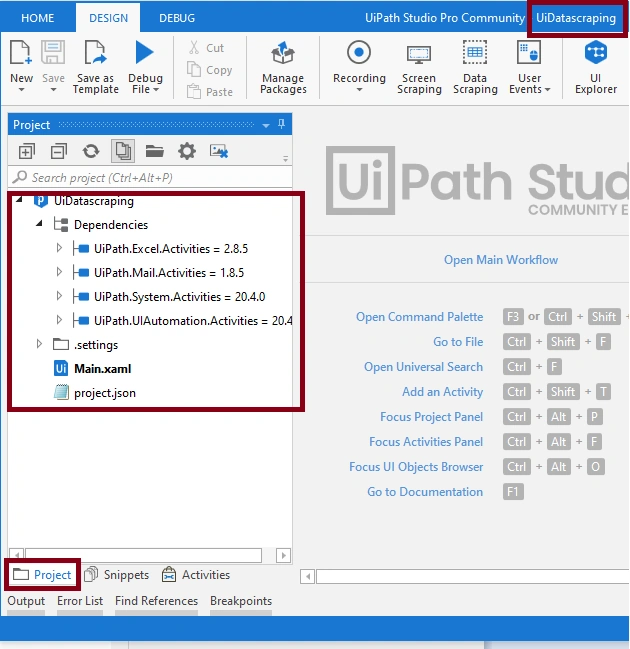Switch to the DEBUG tab
The width and height of the screenshot is (630, 649).
(177, 18)
